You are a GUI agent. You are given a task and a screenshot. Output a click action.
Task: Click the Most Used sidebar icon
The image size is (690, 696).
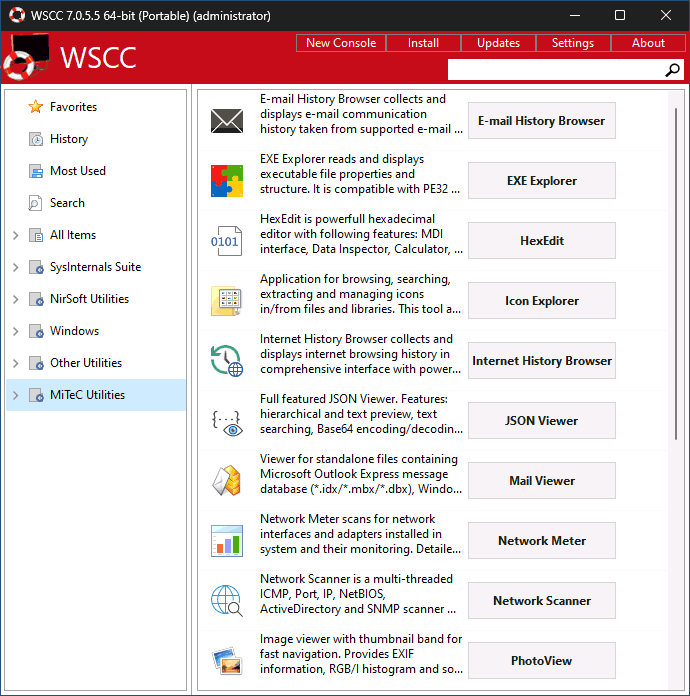pos(36,171)
